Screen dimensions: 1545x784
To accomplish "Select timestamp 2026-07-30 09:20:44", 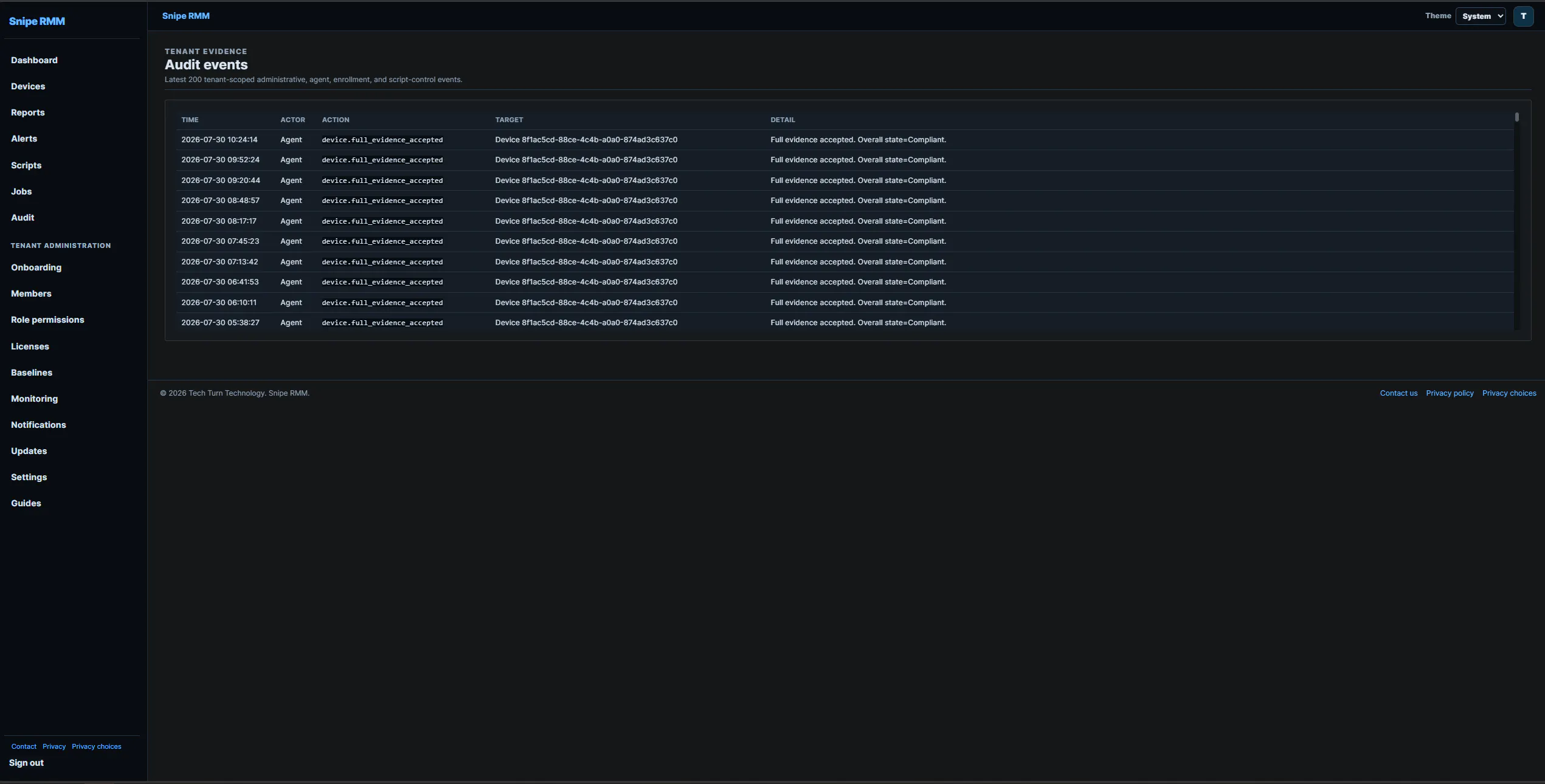I will pos(221,181).
